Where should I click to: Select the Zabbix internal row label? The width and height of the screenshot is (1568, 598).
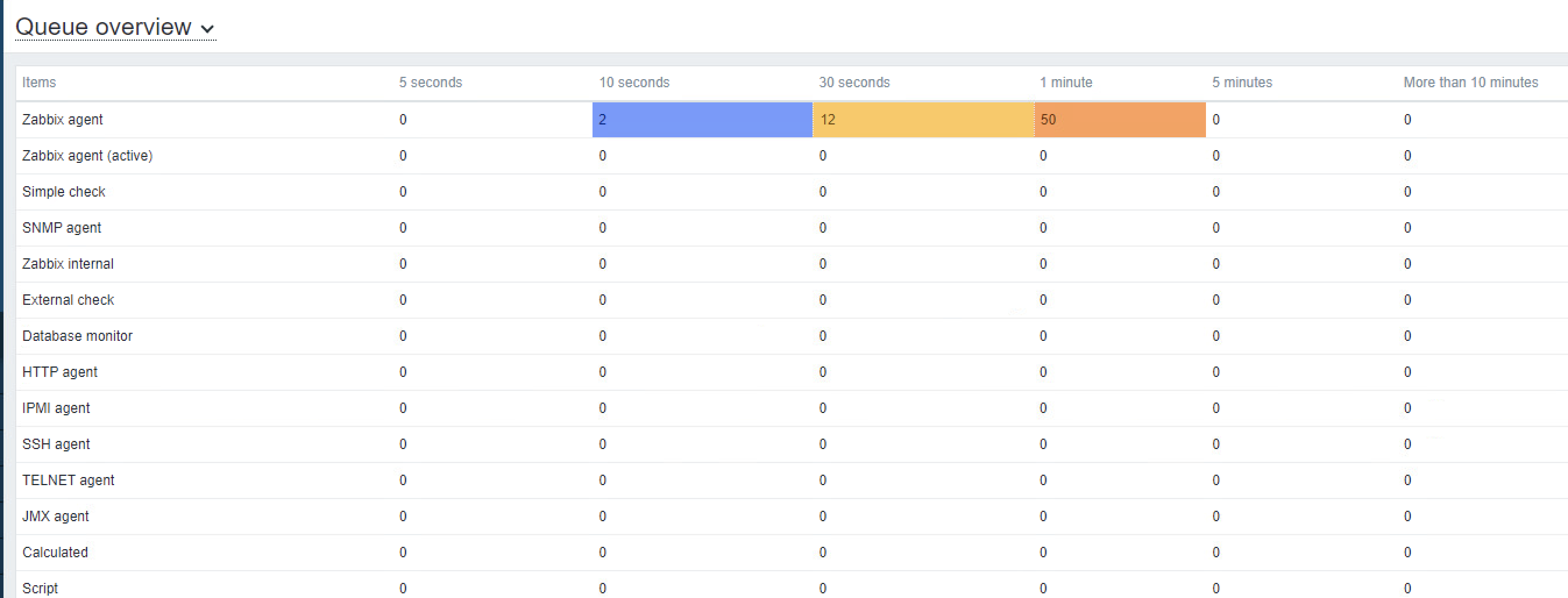tap(68, 264)
